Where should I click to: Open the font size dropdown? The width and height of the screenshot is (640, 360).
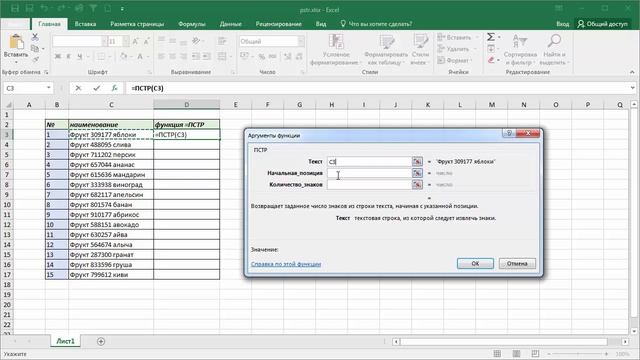point(126,41)
